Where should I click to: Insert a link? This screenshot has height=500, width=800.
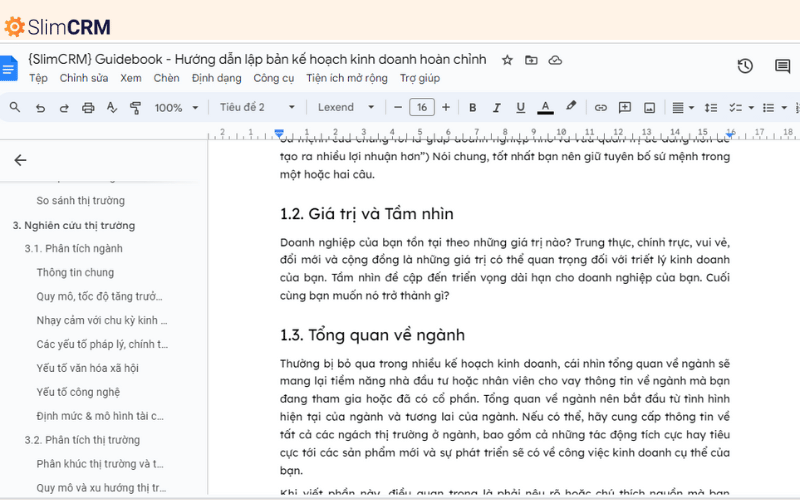point(601,108)
